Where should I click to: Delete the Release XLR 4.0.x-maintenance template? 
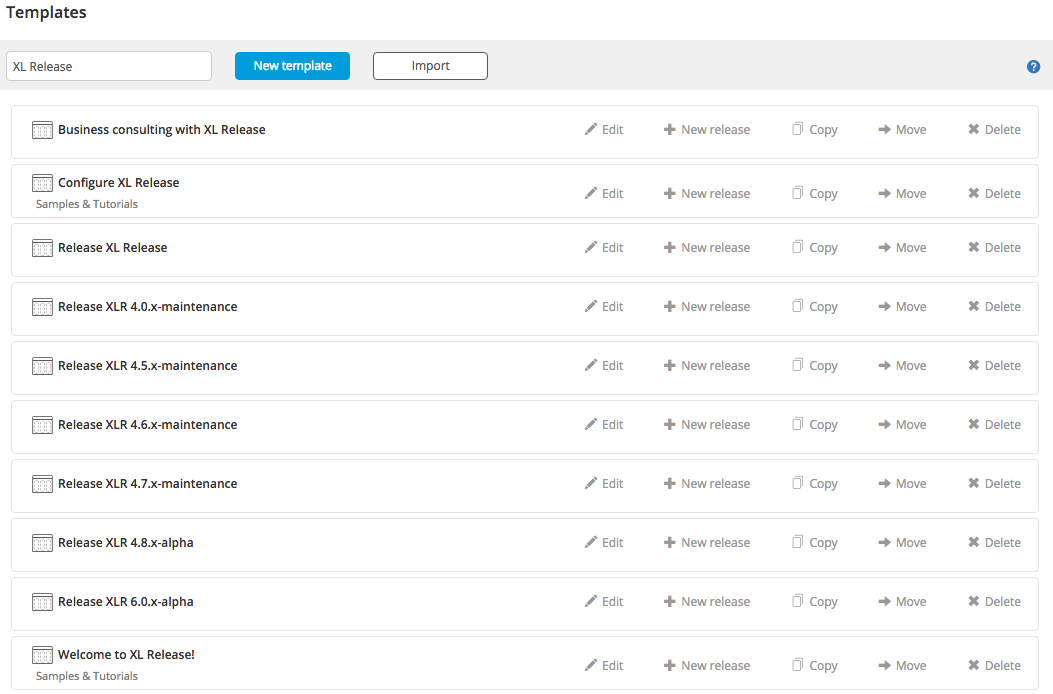tap(995, 306)
